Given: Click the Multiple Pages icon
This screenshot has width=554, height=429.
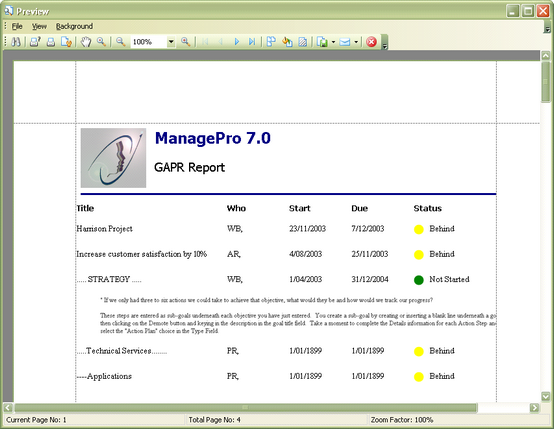Looking at the screenshot, I should pos(271,42).
